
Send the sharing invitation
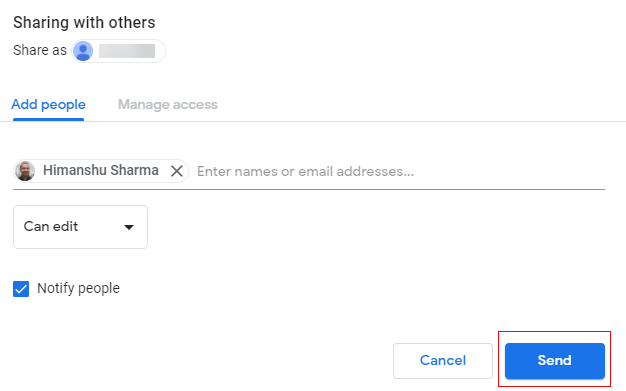pyautogui.click(x=555, y=361)
